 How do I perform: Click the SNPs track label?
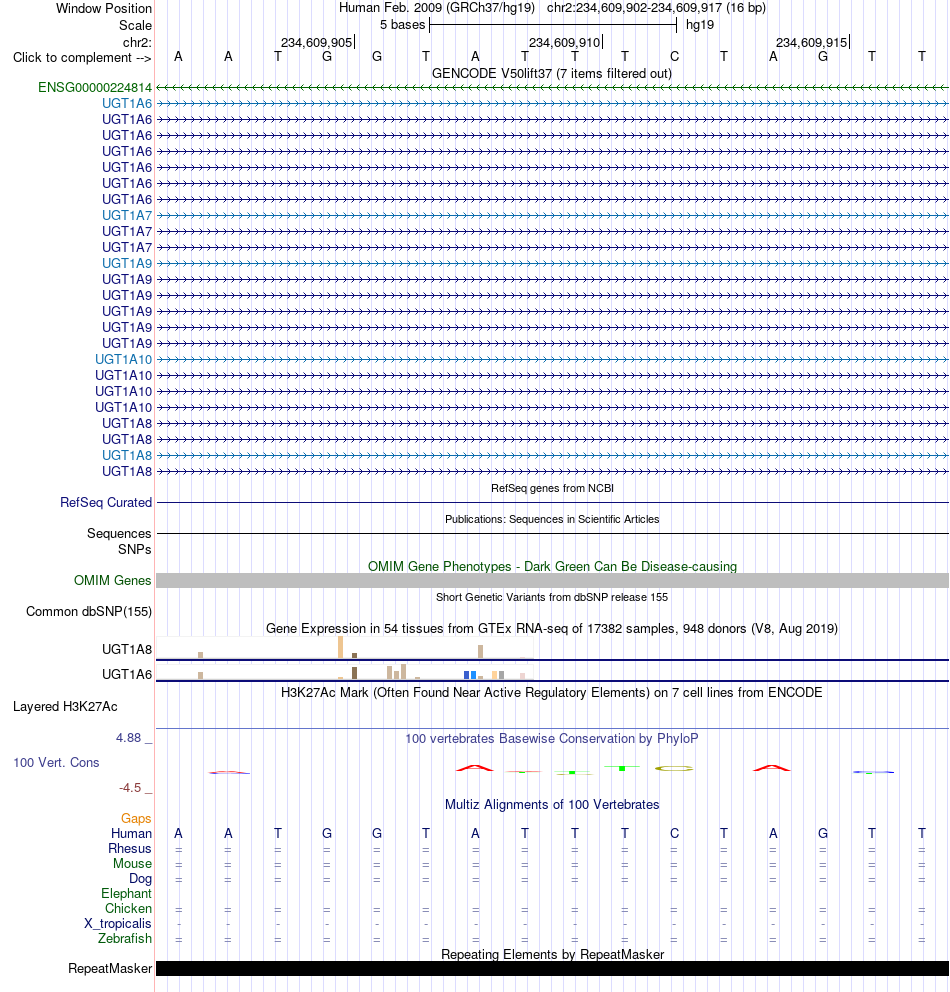[135, 549]
